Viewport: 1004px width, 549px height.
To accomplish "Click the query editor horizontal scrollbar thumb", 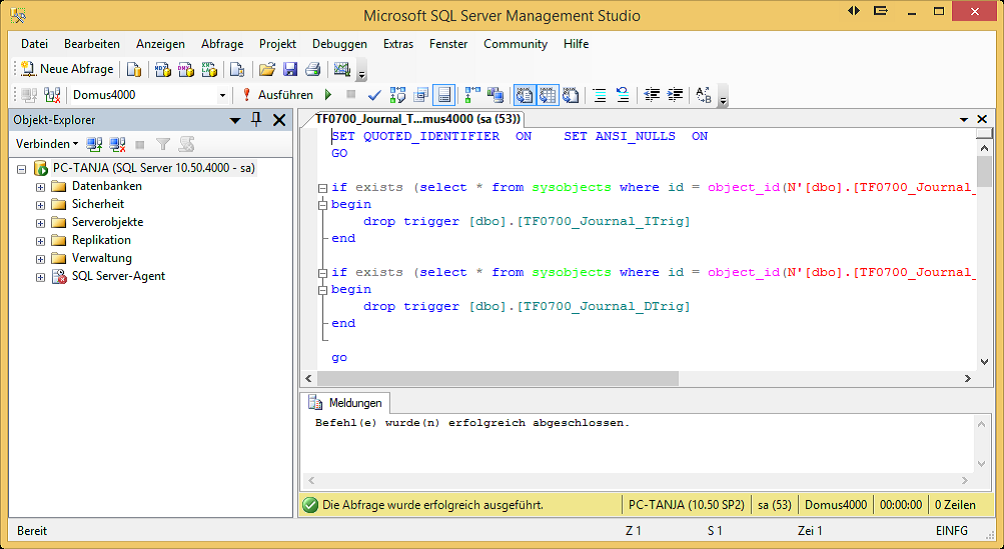I will click(498, 379).
